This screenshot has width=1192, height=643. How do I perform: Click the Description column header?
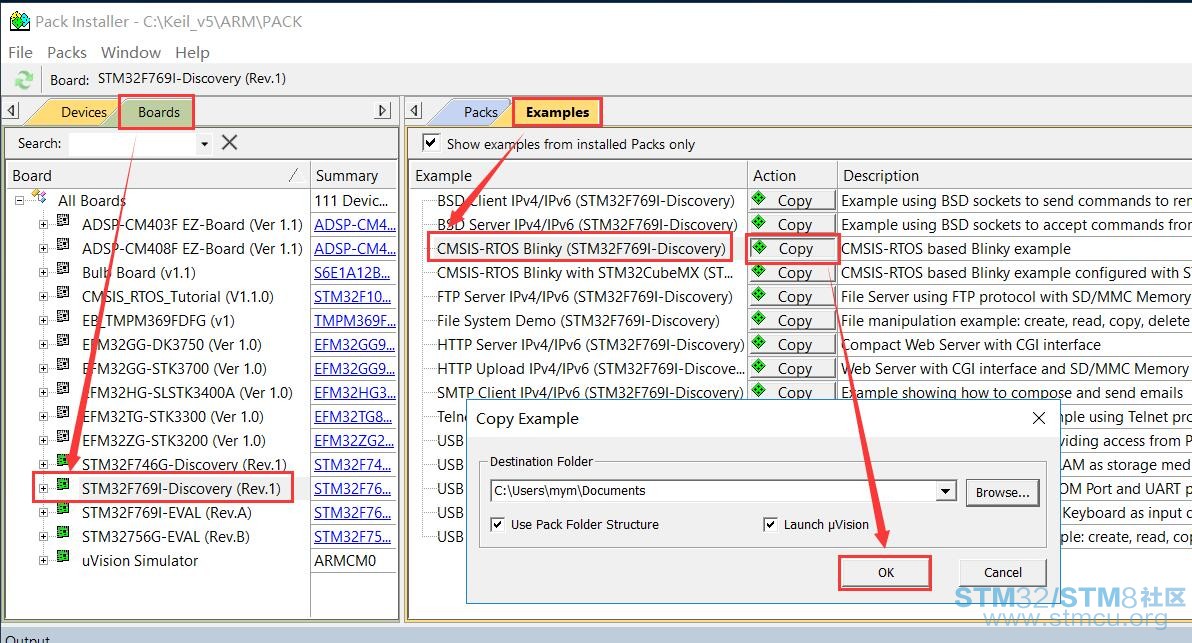point(1015,176)
